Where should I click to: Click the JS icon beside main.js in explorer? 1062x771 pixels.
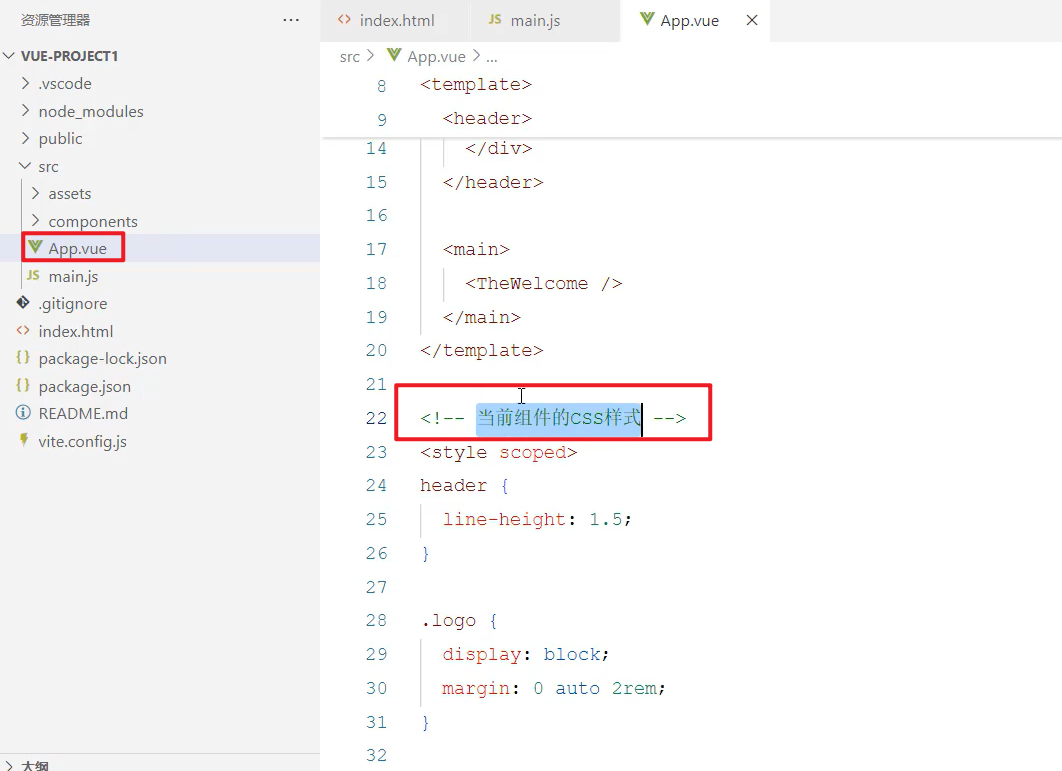pos(33,276)
